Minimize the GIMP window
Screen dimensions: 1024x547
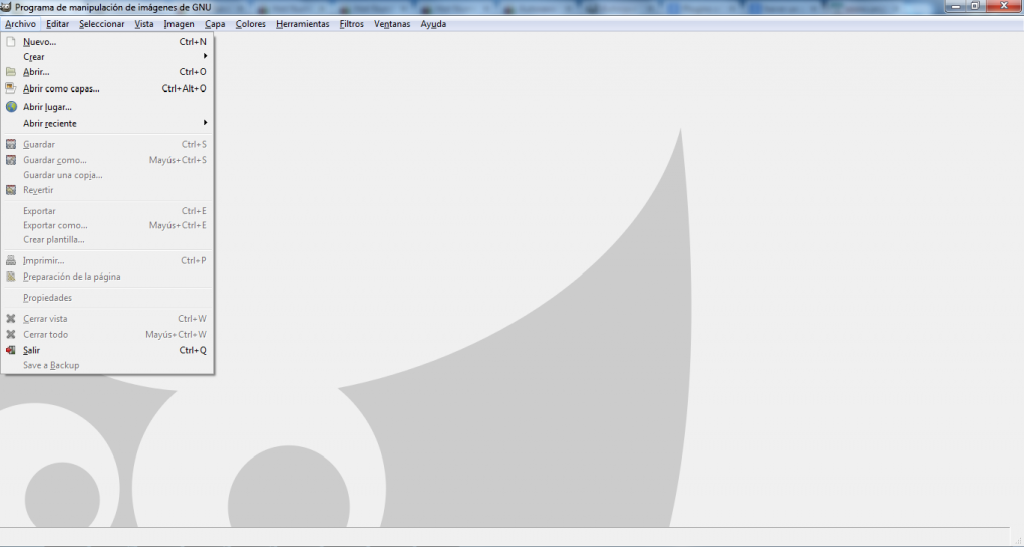tap(956, 6)
